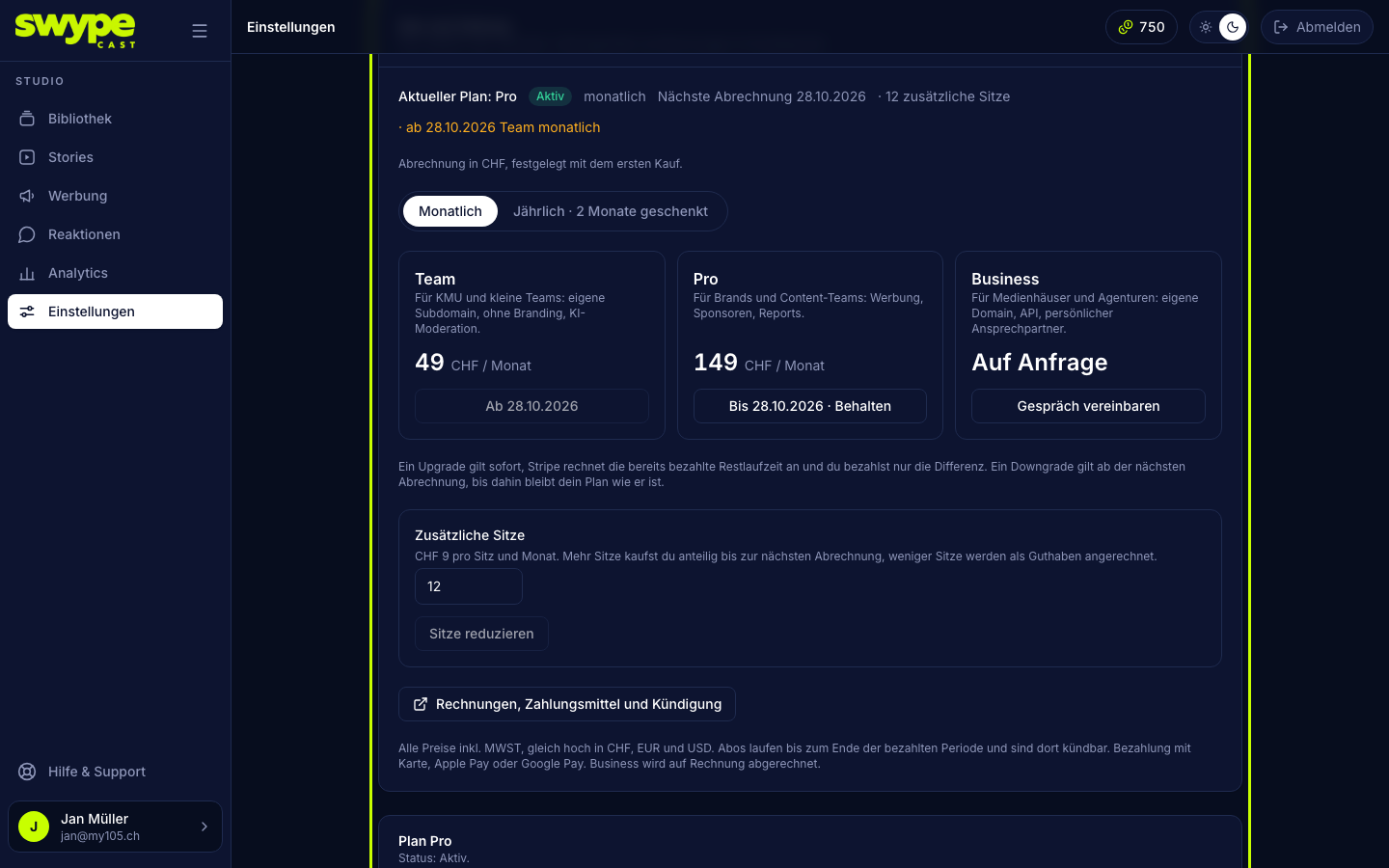Go to Werbung section
The height and width of the screenshot is (868, 1389).
coord(115,196)
